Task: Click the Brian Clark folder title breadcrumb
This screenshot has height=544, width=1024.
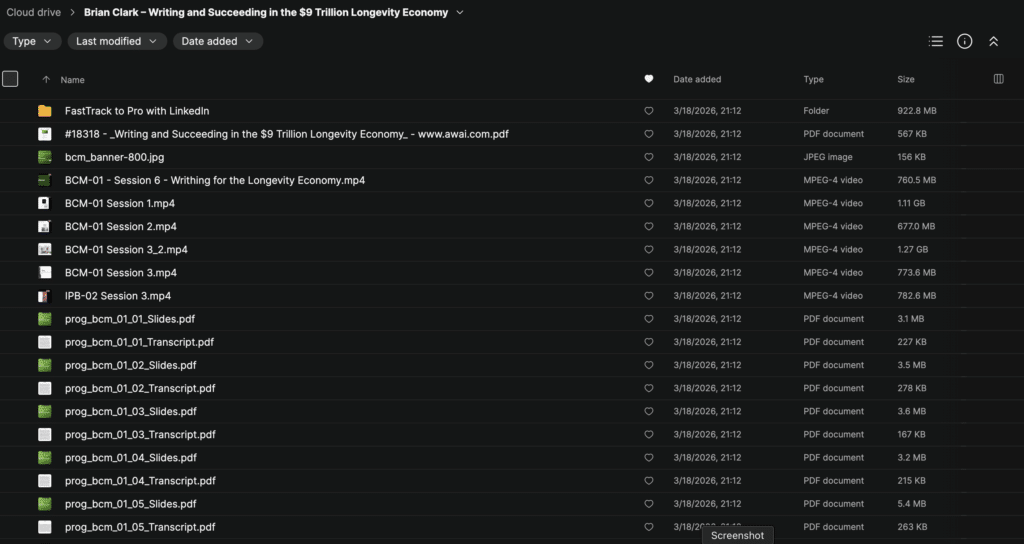Action: (x=266, y=12)
